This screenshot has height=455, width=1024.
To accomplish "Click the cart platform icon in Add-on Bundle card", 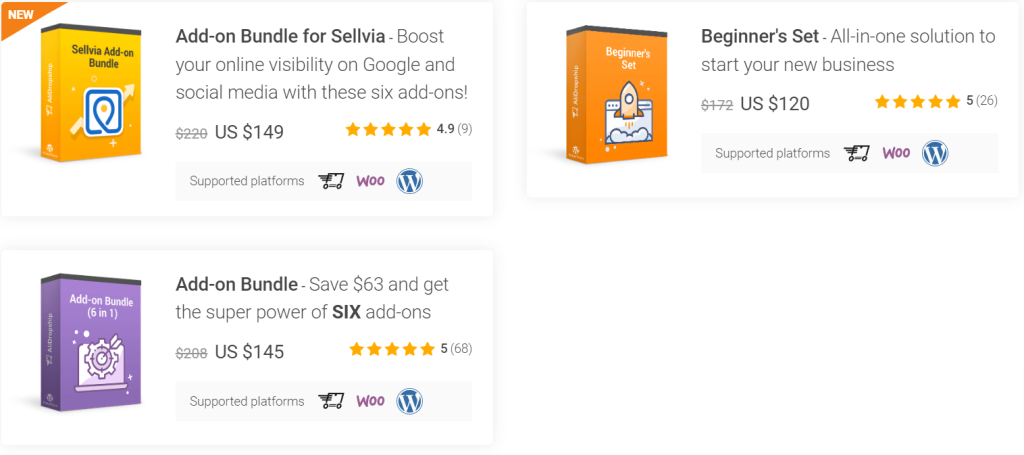I will click(331, 401).
